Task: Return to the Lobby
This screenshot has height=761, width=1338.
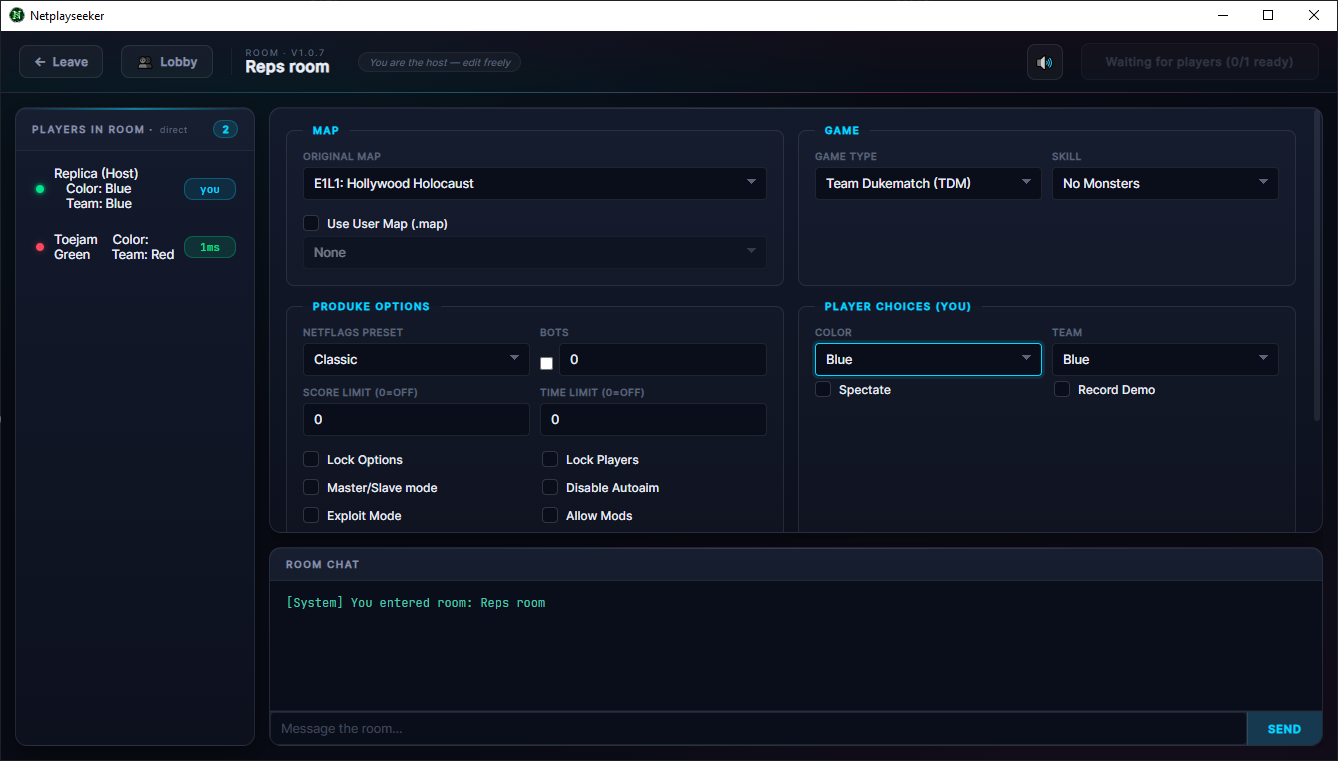Action: [x=167, y=62]
